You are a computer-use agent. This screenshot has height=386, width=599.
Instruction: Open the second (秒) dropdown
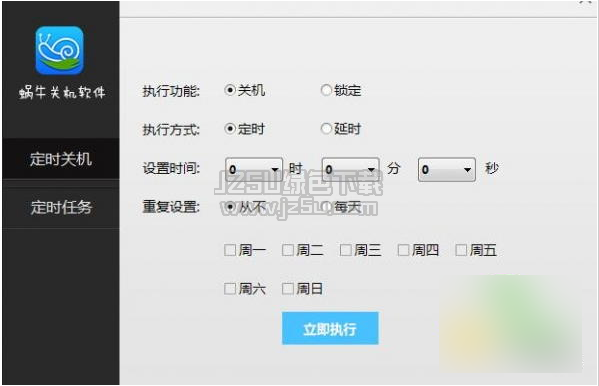coord(447,169)
